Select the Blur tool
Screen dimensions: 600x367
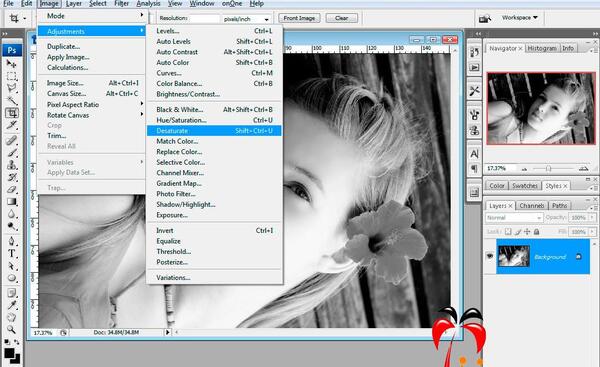click(x=11, y=214)
